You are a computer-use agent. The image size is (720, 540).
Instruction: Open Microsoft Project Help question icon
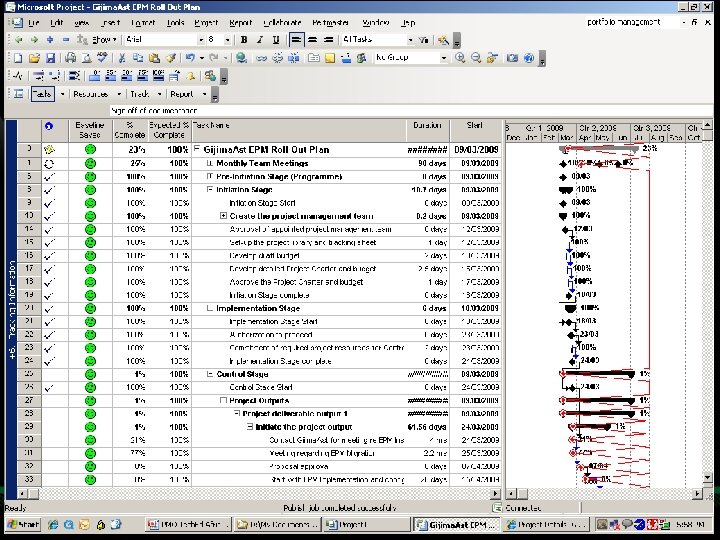(x=529, y=58)
